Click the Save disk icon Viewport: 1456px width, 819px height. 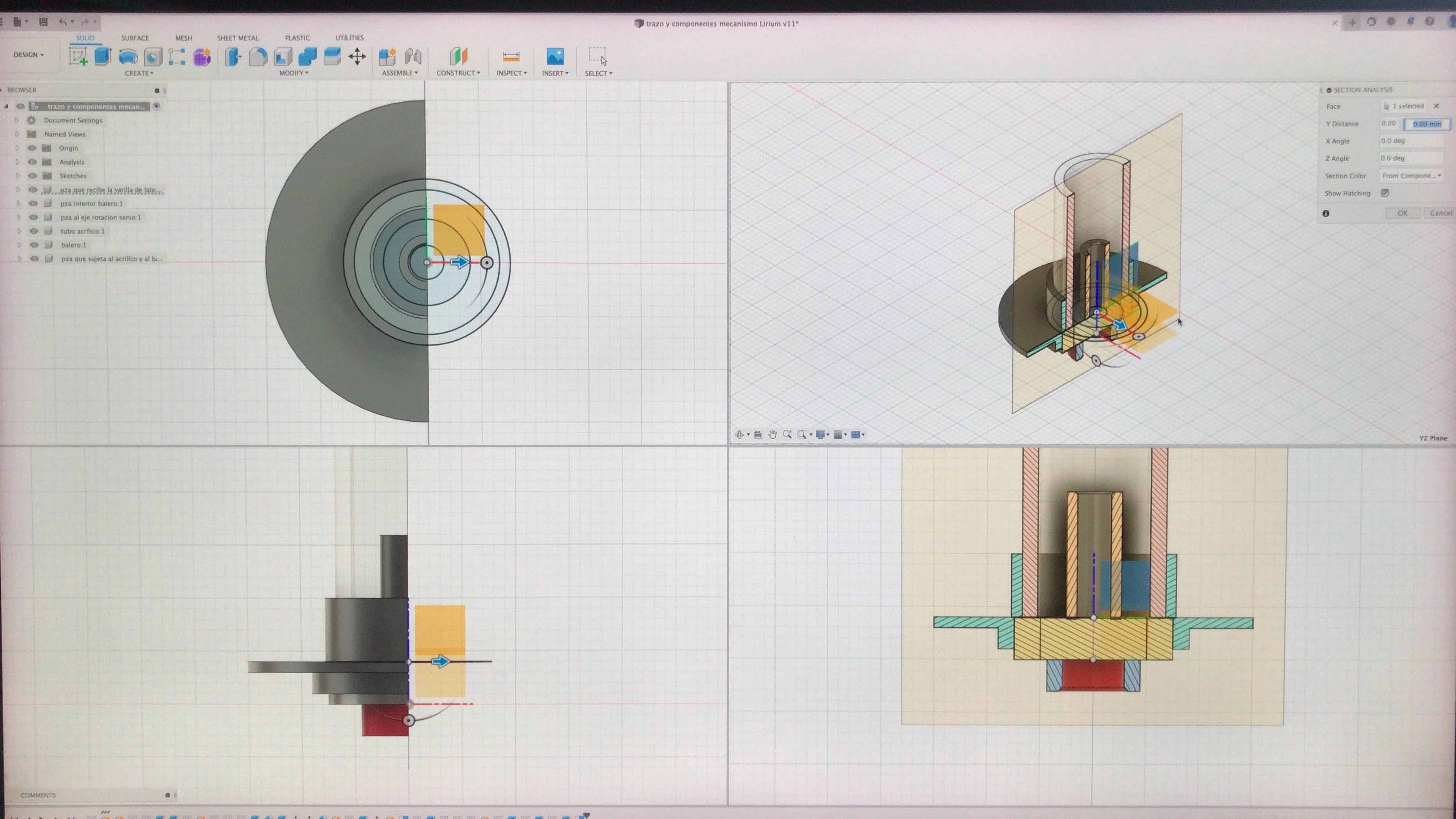[43, 22]
